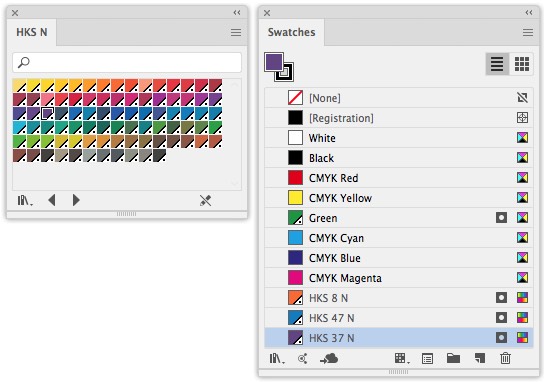Switch Swatches to list view
The height and width of the screenshot is (382, 544).
497,64
